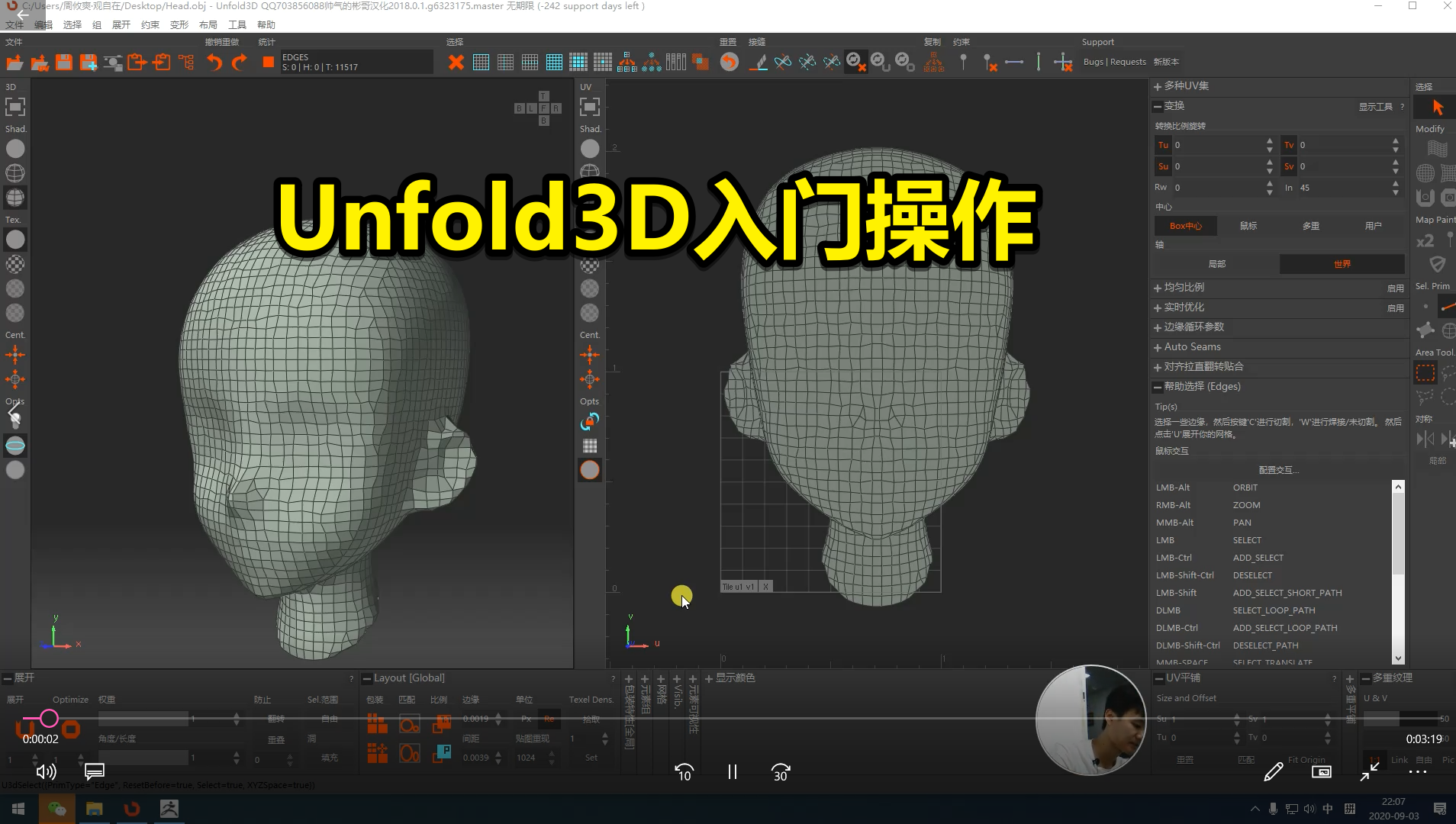Expand the 均匀比例 section

tap(1158, 288)
